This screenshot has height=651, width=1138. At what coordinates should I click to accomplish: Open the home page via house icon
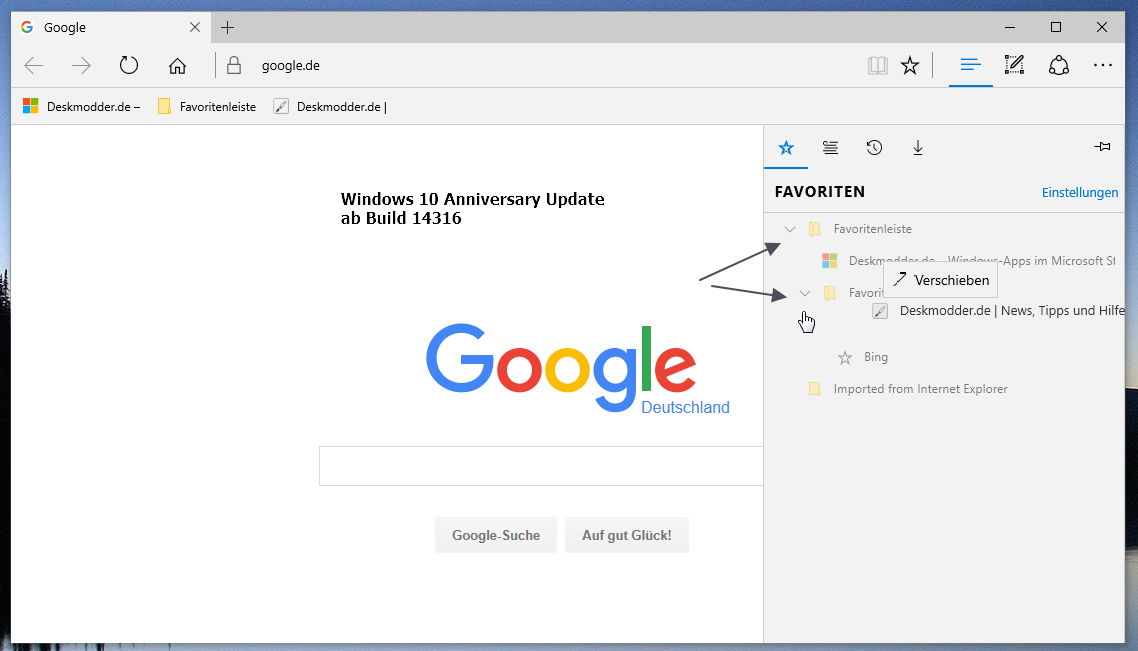(177, 66)
